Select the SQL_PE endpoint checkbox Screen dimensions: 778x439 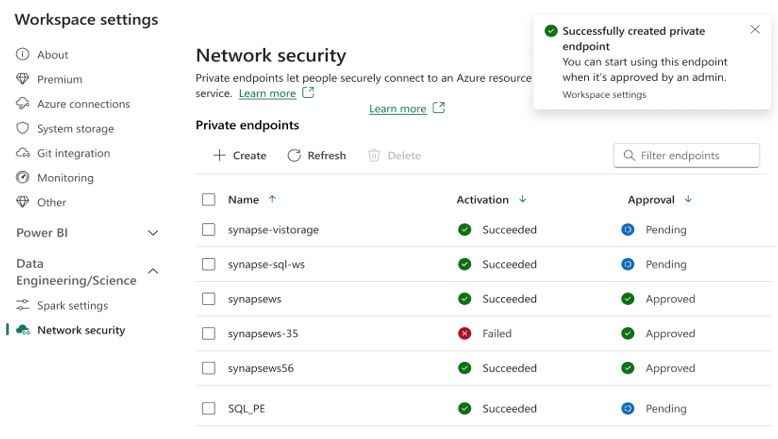click(x=208, y=409)
